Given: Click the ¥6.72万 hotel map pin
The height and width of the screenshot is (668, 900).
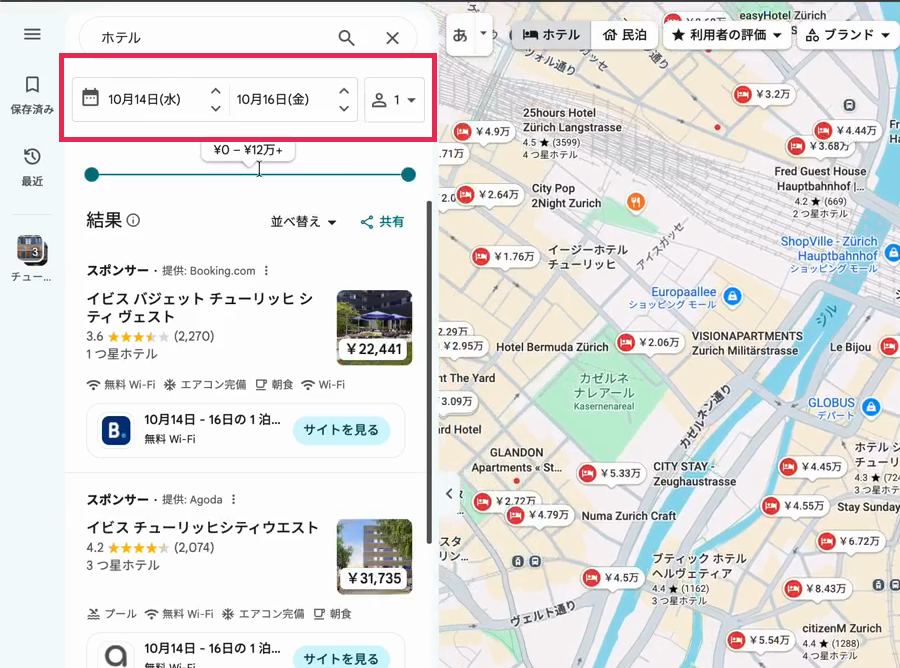Looking at the screenshot, I should click(x=851, y=541).
